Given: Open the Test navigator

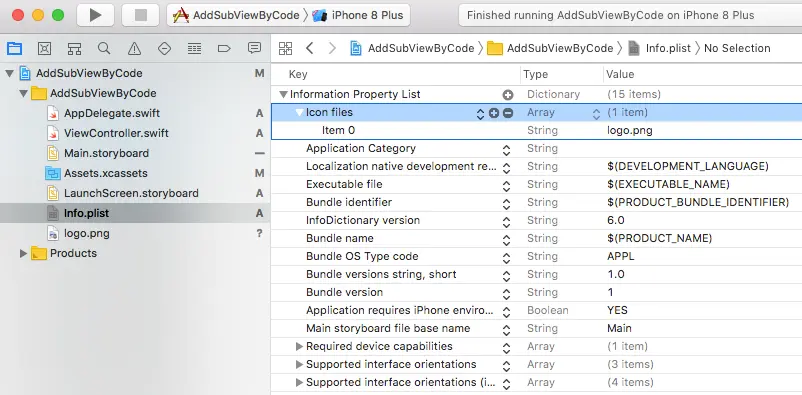Looking at the screenshot, I should point(164,49).
